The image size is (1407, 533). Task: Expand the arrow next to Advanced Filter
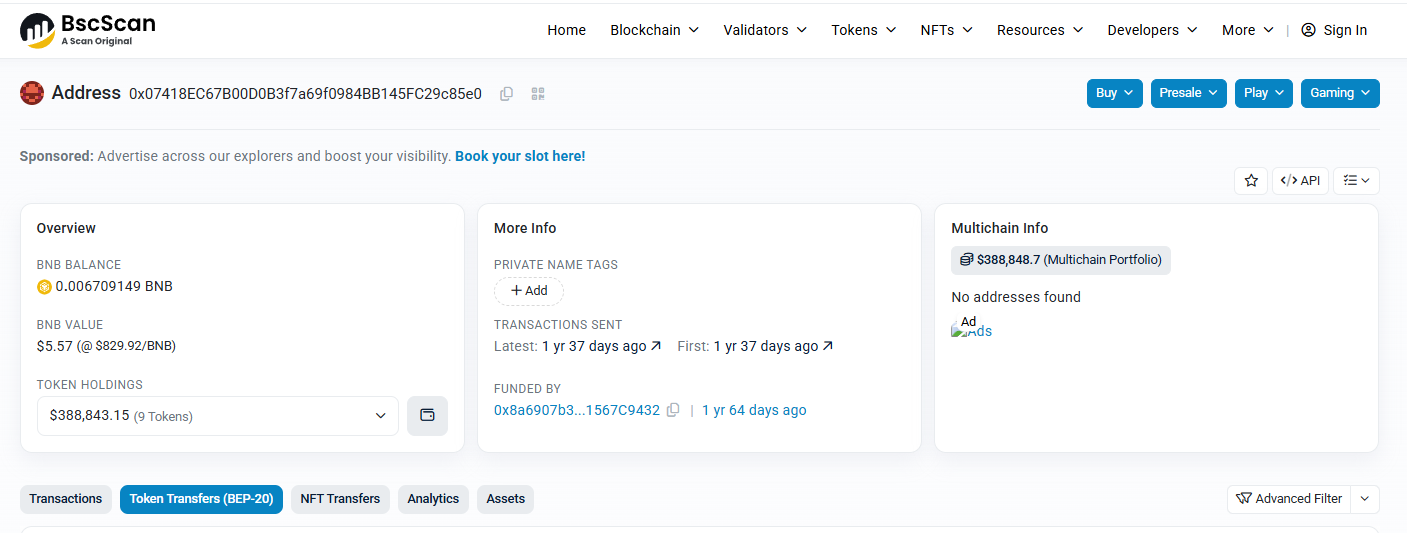pos(1365,499)
